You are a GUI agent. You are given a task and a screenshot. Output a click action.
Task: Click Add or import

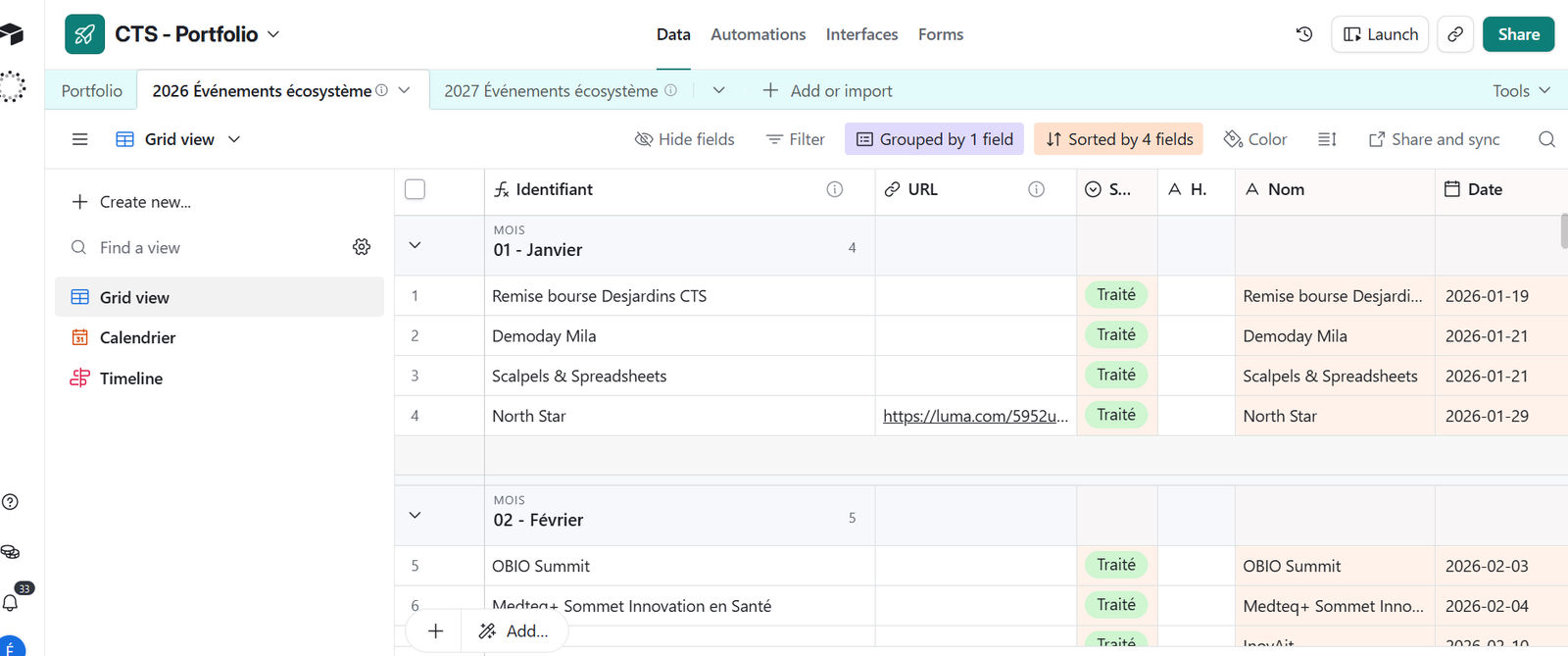[x=828, y=90]
